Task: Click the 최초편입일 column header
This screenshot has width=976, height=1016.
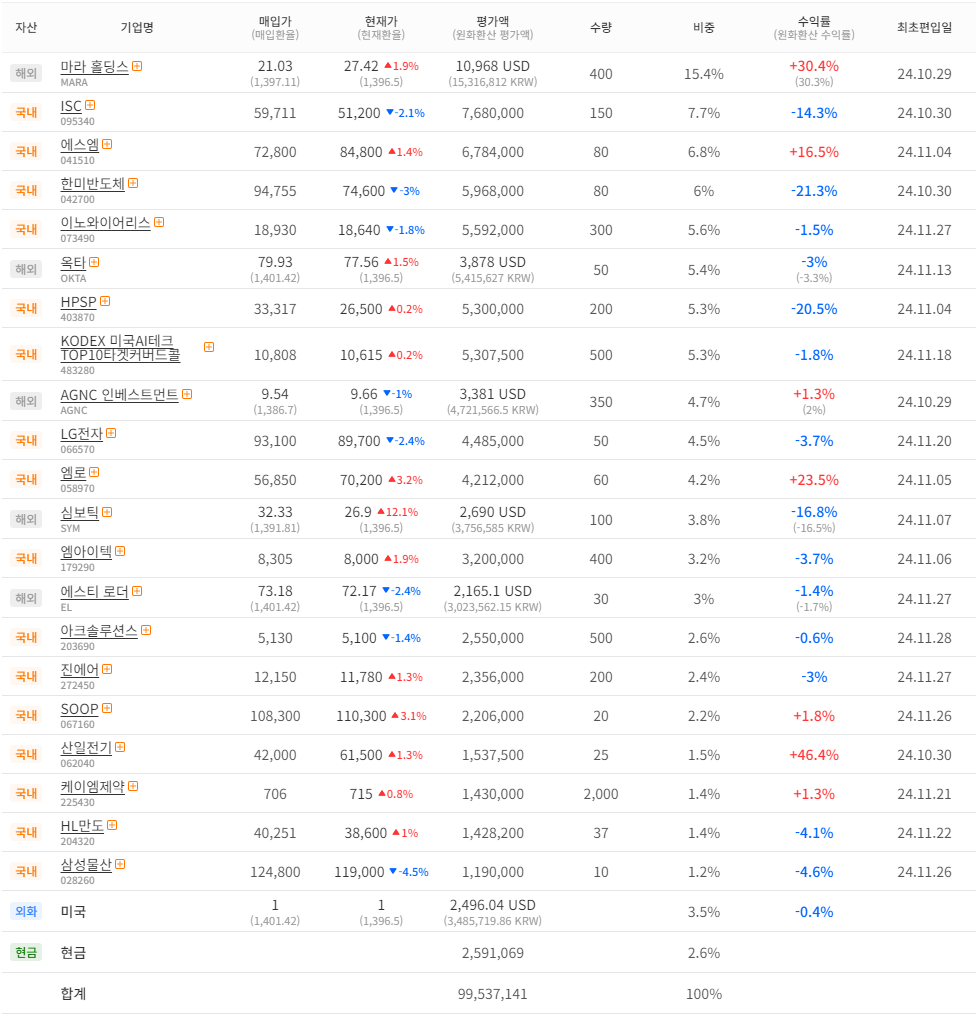Action: pos(924,27)
